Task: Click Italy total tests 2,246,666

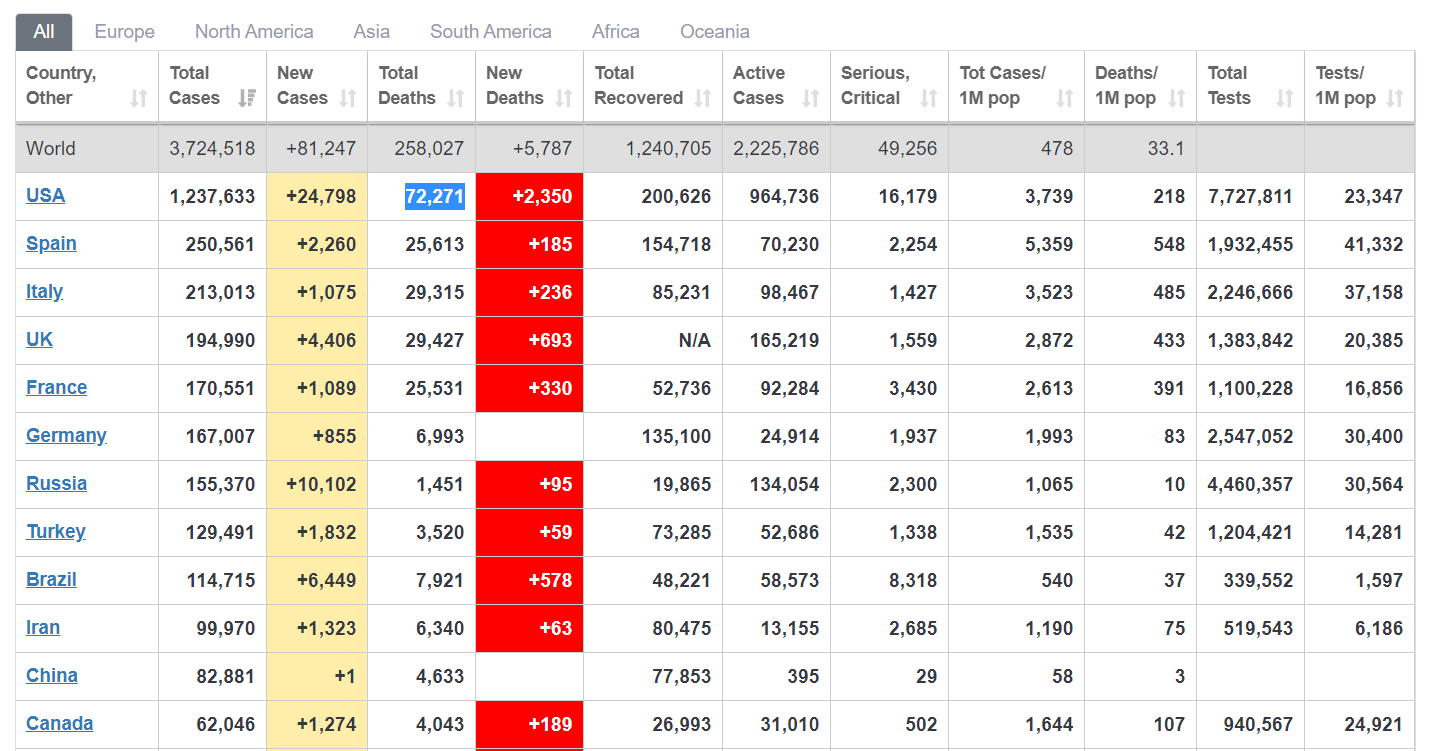Action: point(1250,292)
